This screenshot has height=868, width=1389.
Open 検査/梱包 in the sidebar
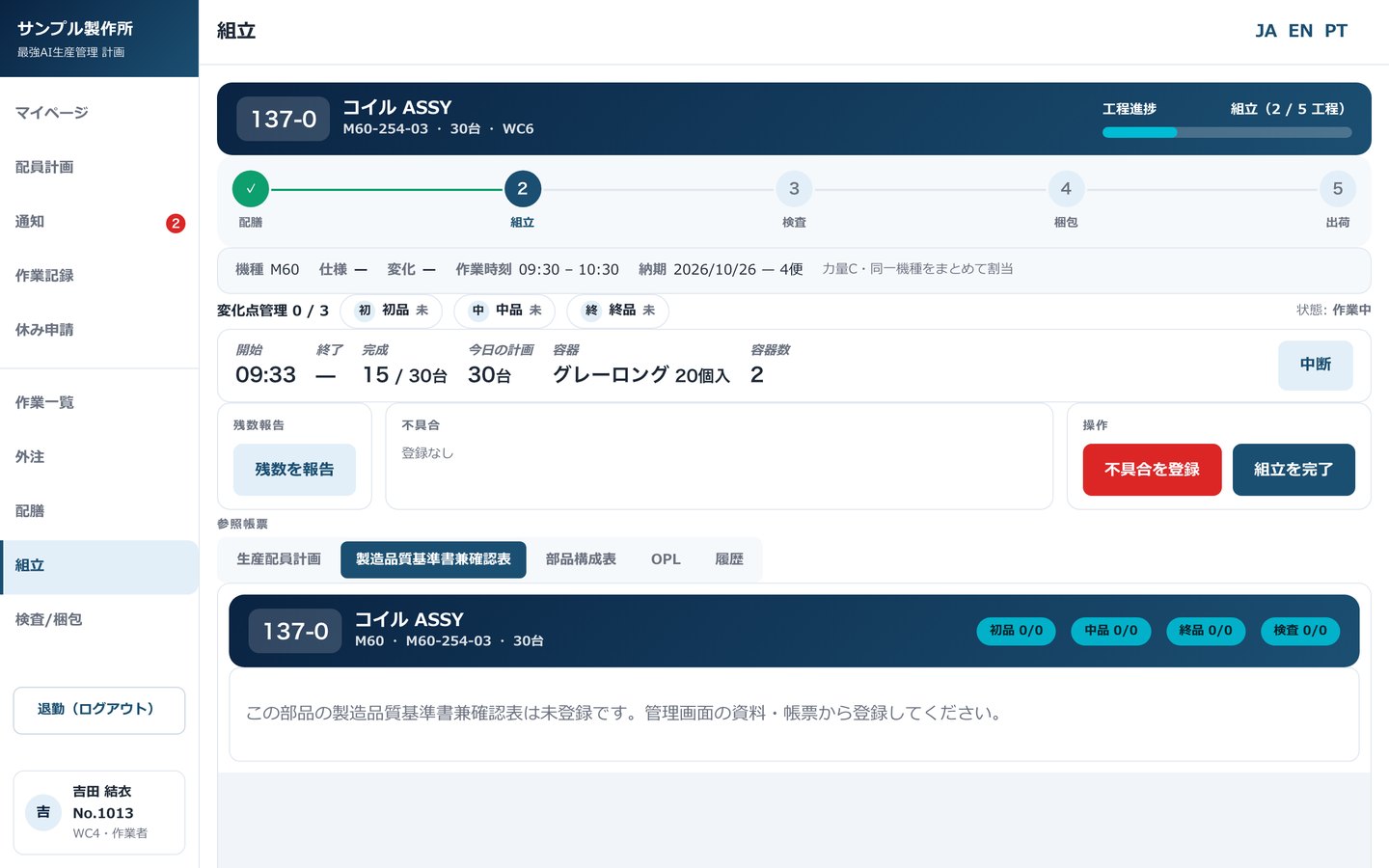coord(99,619)
